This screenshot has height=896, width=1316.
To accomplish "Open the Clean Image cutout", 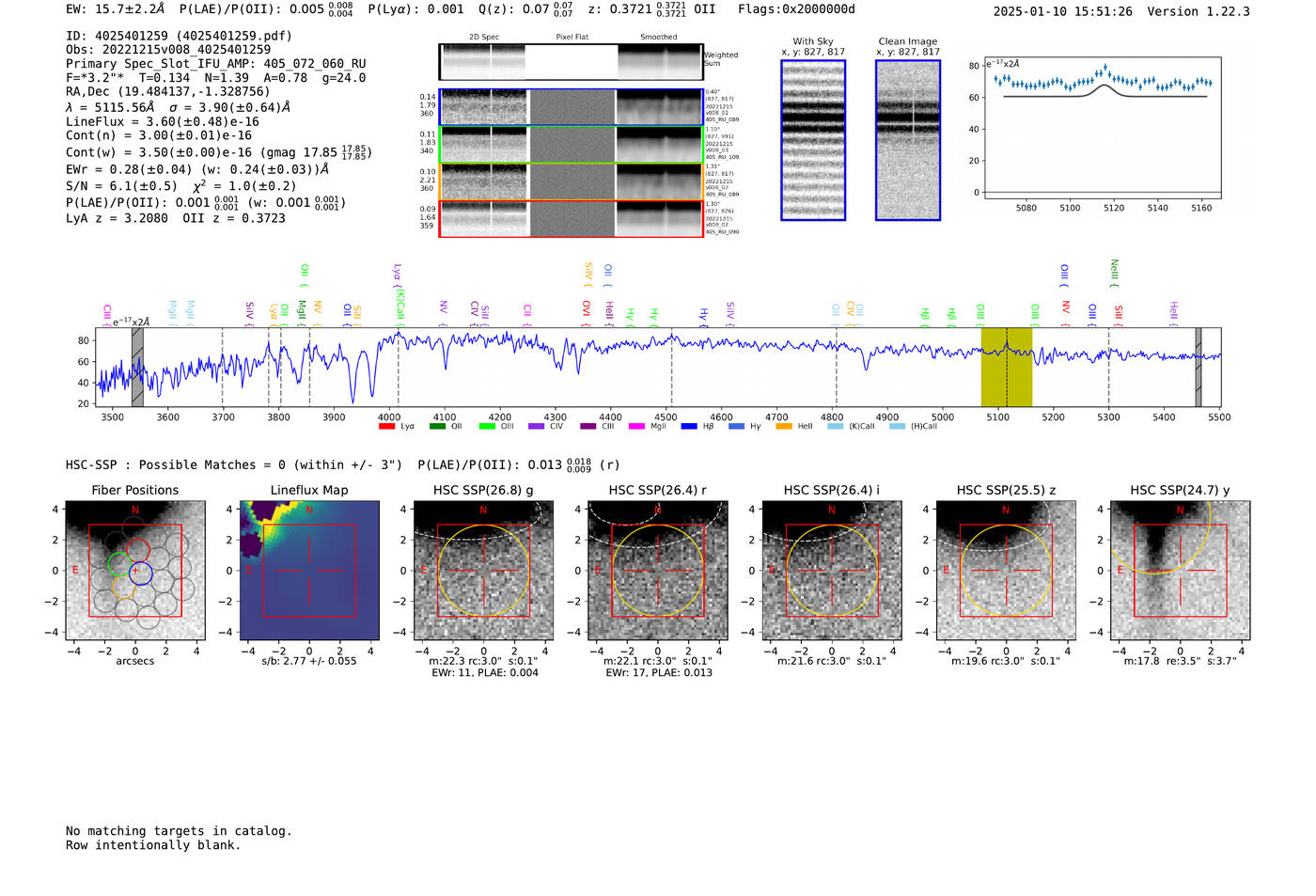I will (908, 140).
